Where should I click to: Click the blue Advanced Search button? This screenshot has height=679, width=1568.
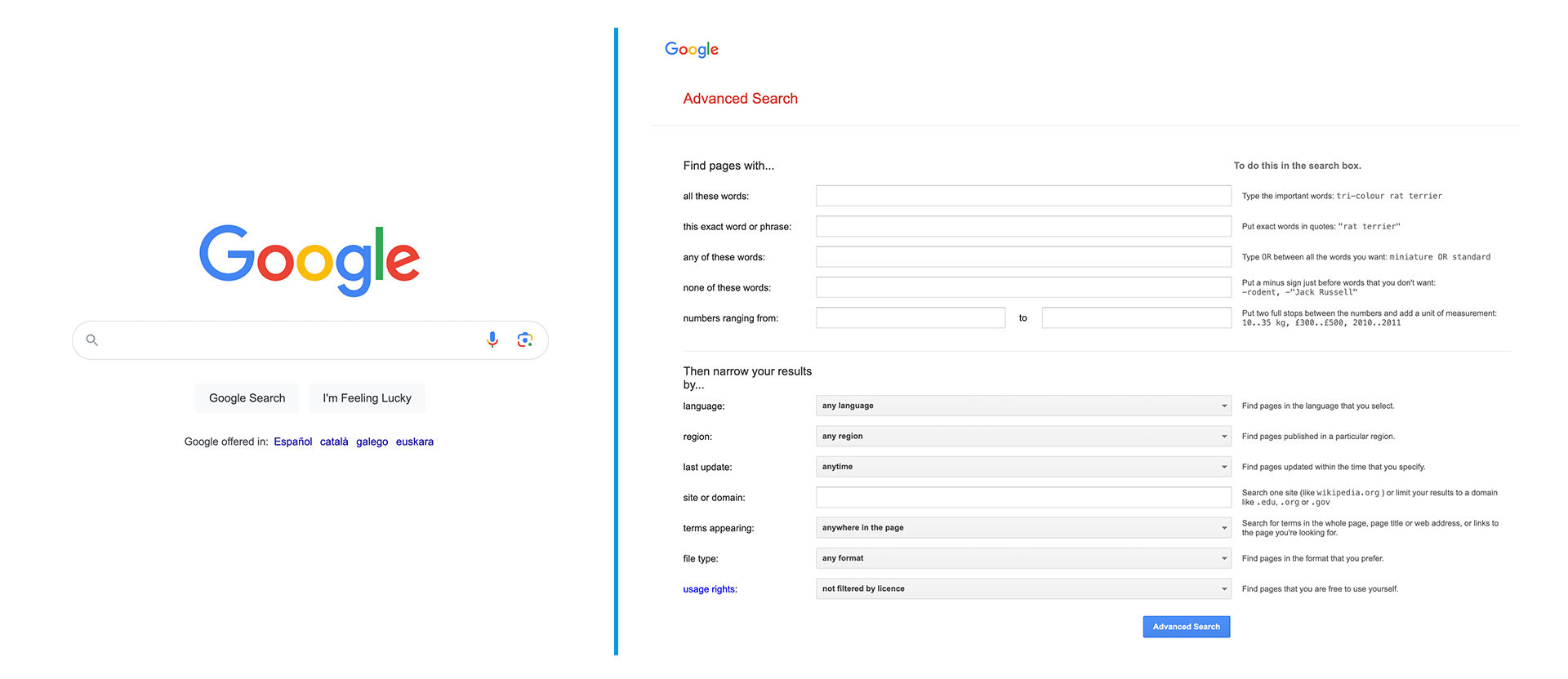coord(1187,627)
